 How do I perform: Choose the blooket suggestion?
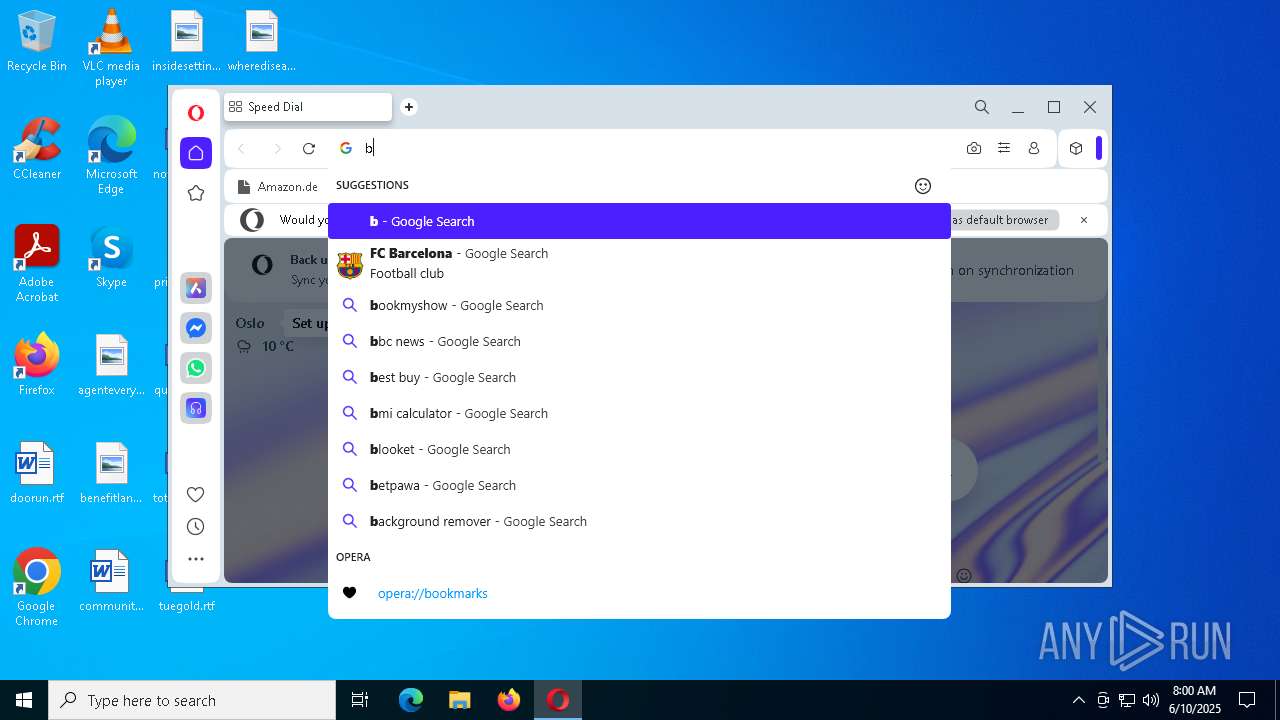(x=639, y=449)
